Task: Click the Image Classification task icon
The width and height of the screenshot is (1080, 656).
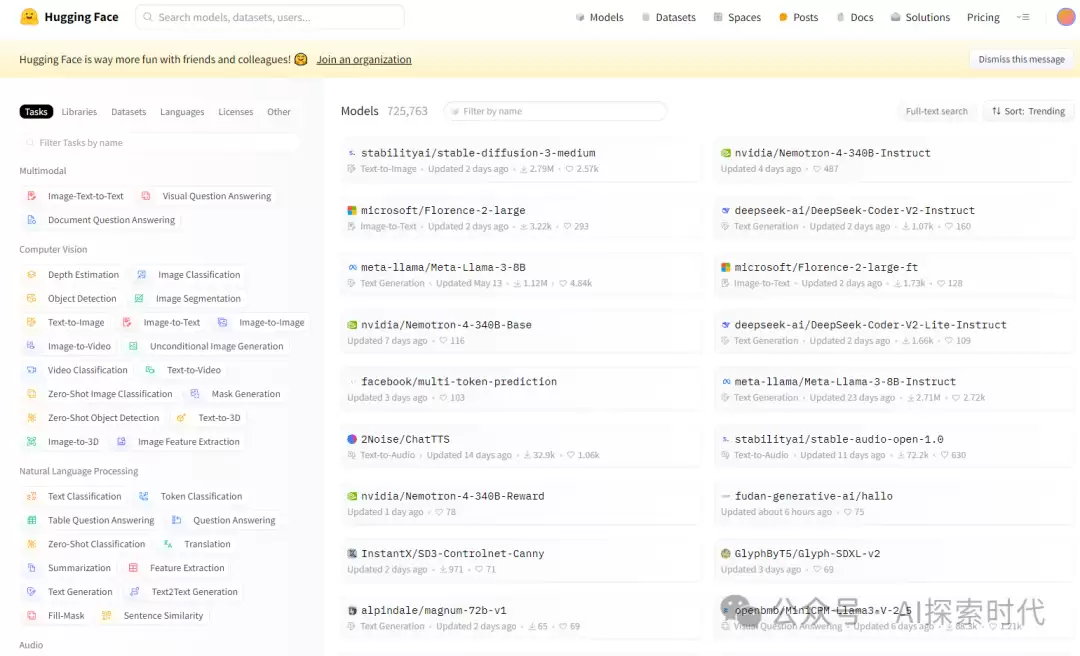Action: tap(141, 274)
